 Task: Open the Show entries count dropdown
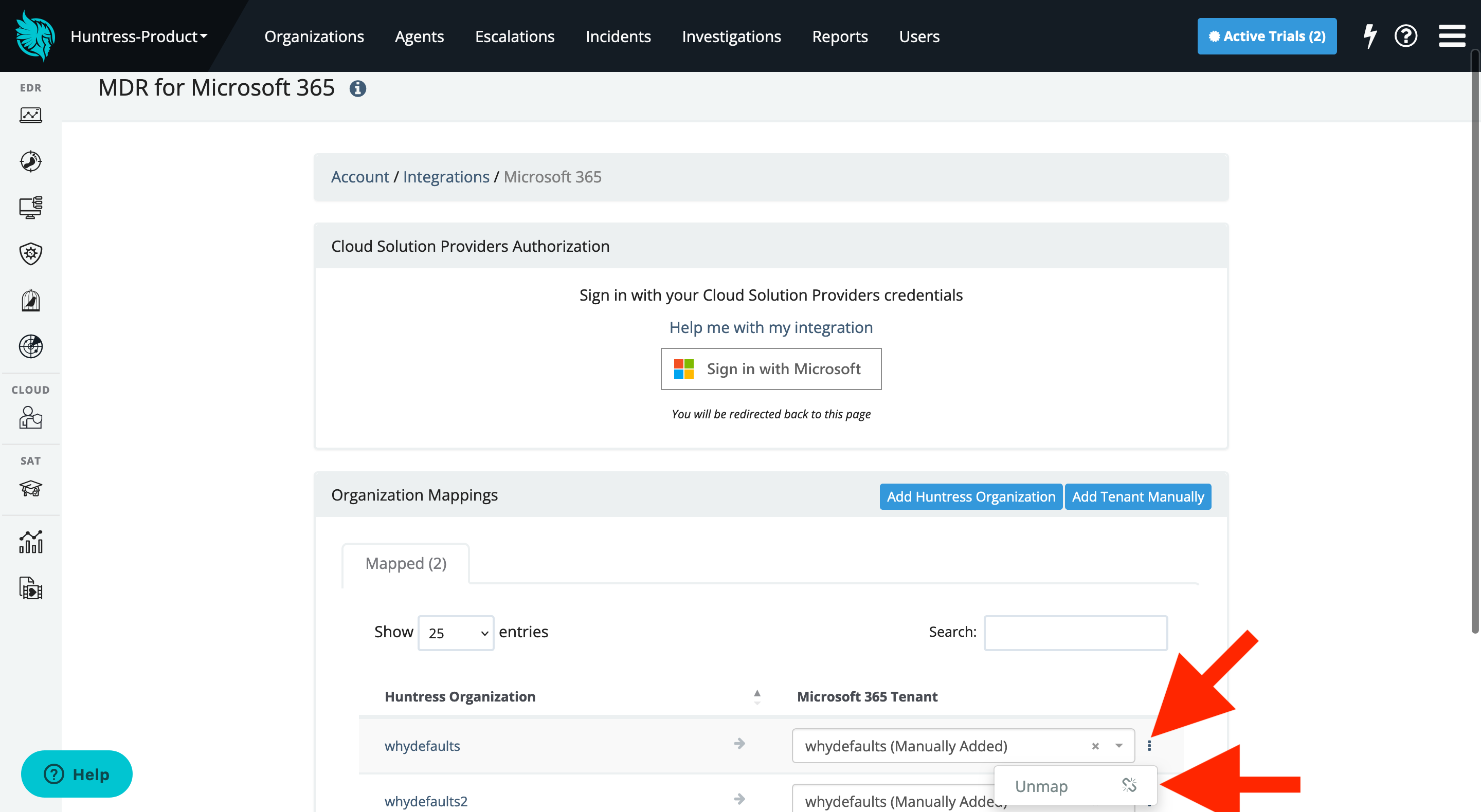click(x=456, y=633)
